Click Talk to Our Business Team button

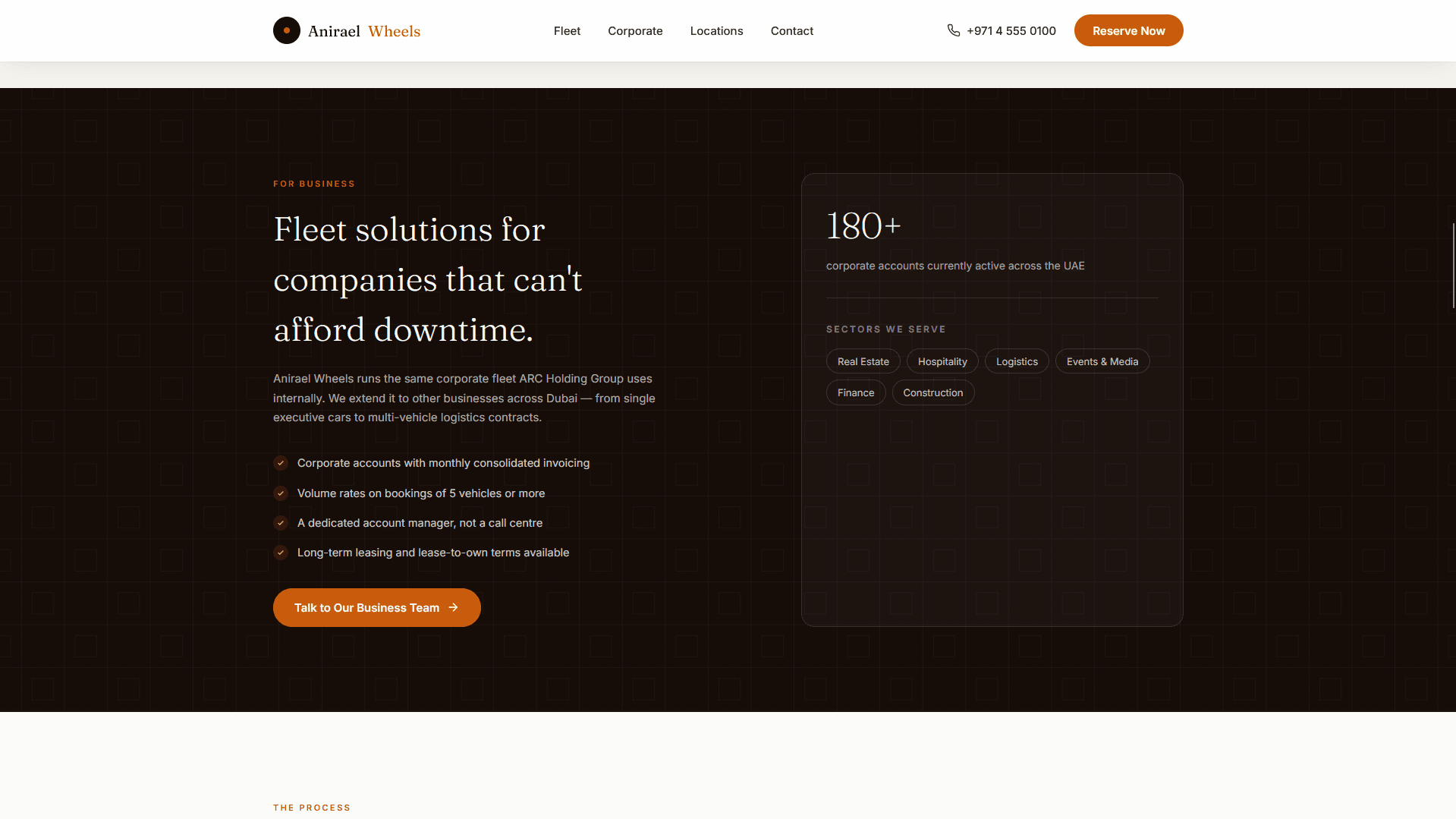(377, 607)
